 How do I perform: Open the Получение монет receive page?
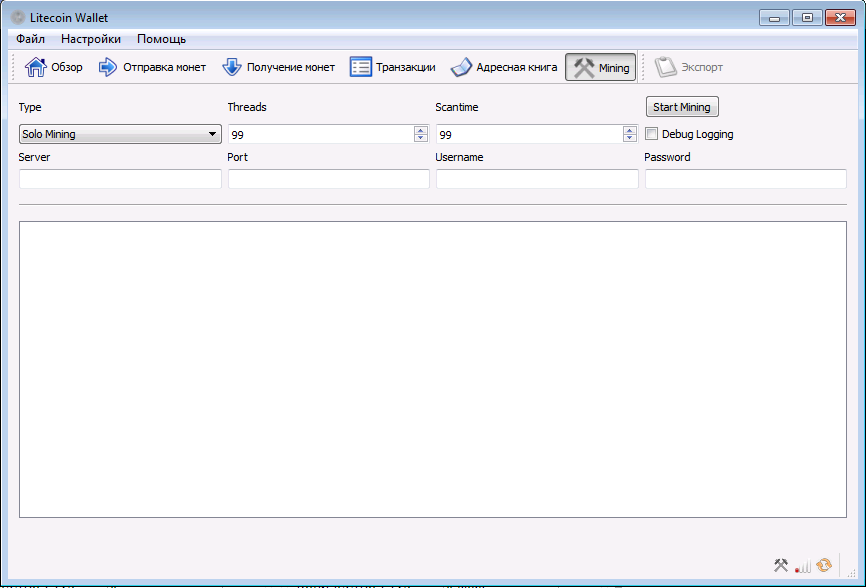(x=279, y=67)
